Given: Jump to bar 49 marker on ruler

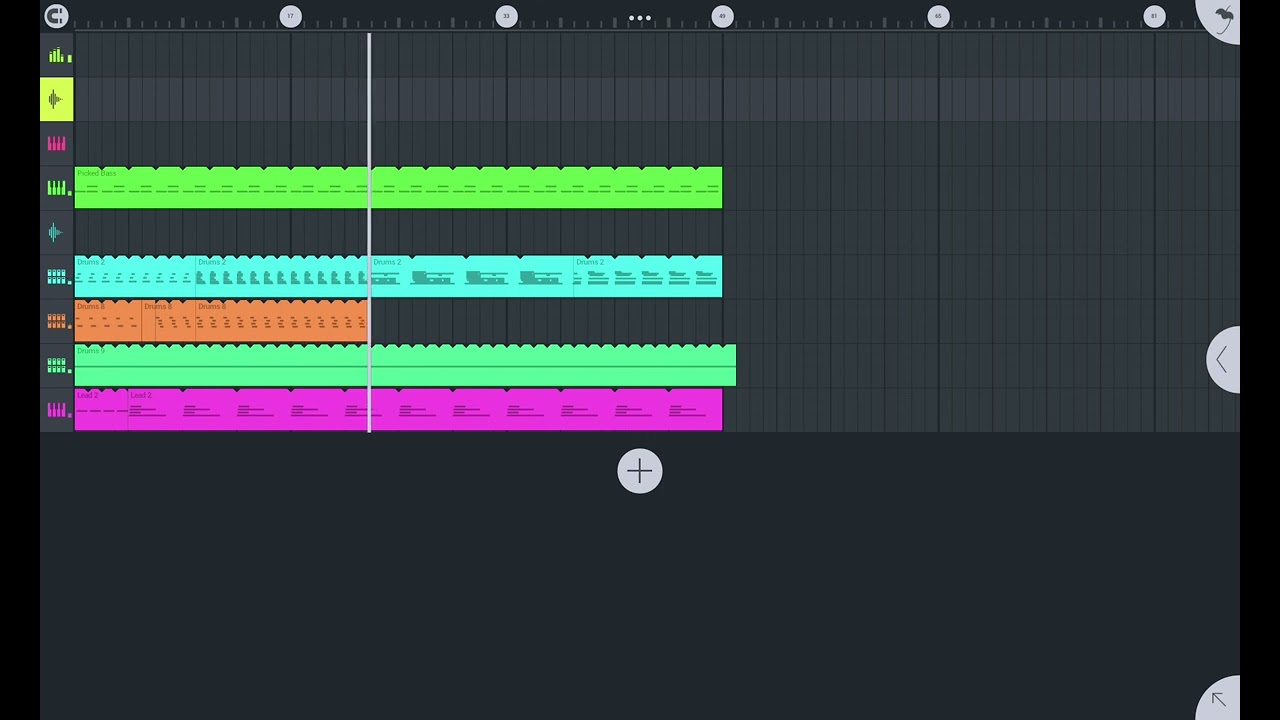Looking at the screenshot, I should (722, 16).
